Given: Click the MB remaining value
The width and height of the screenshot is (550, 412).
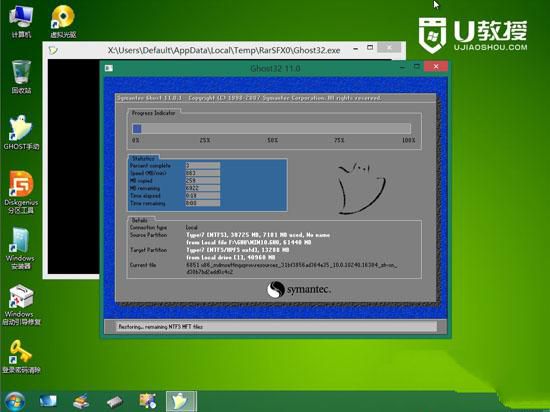Looking at the screenshot, I should [203, 188].
